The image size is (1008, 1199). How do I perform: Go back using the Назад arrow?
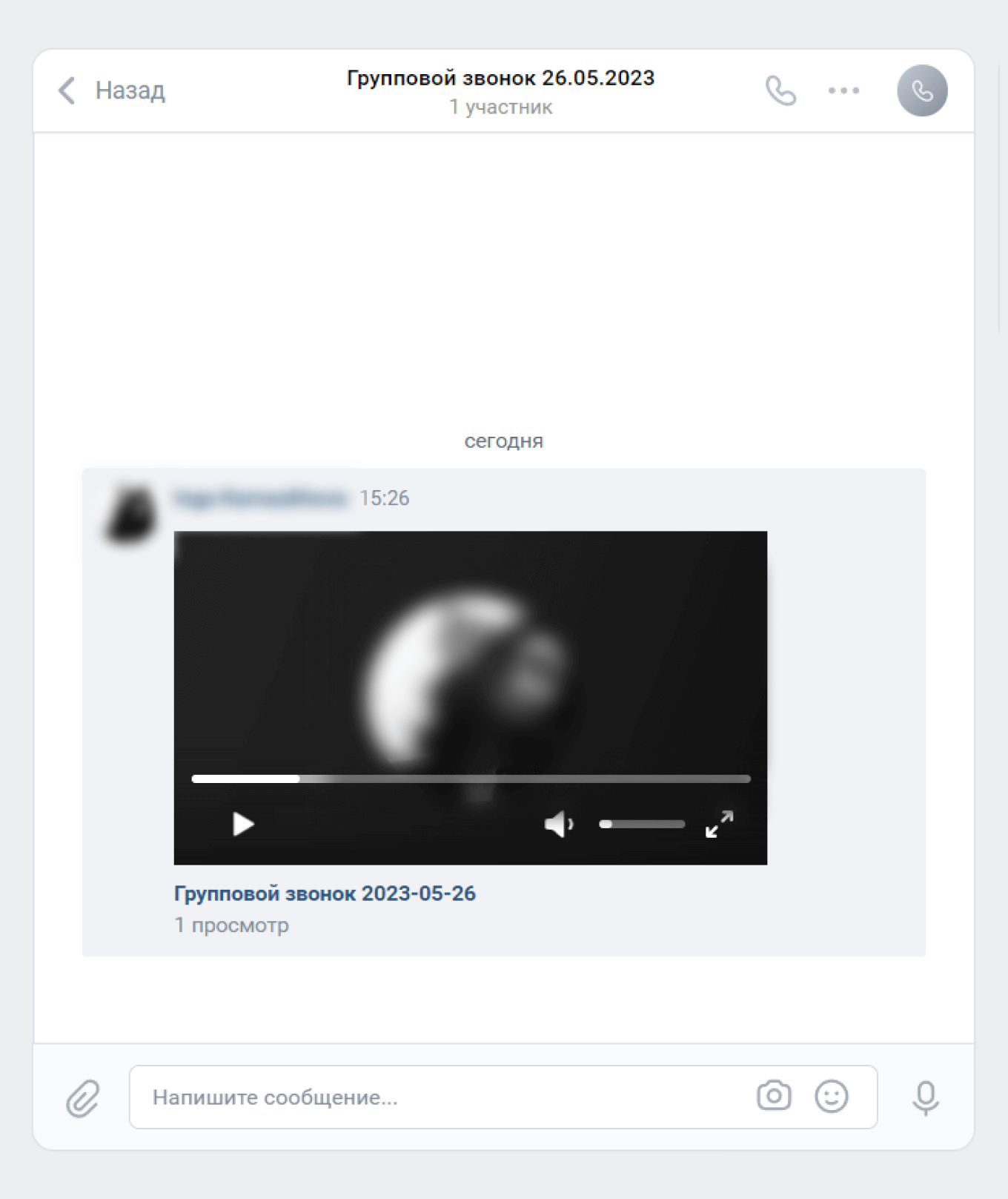pos(67,90)
